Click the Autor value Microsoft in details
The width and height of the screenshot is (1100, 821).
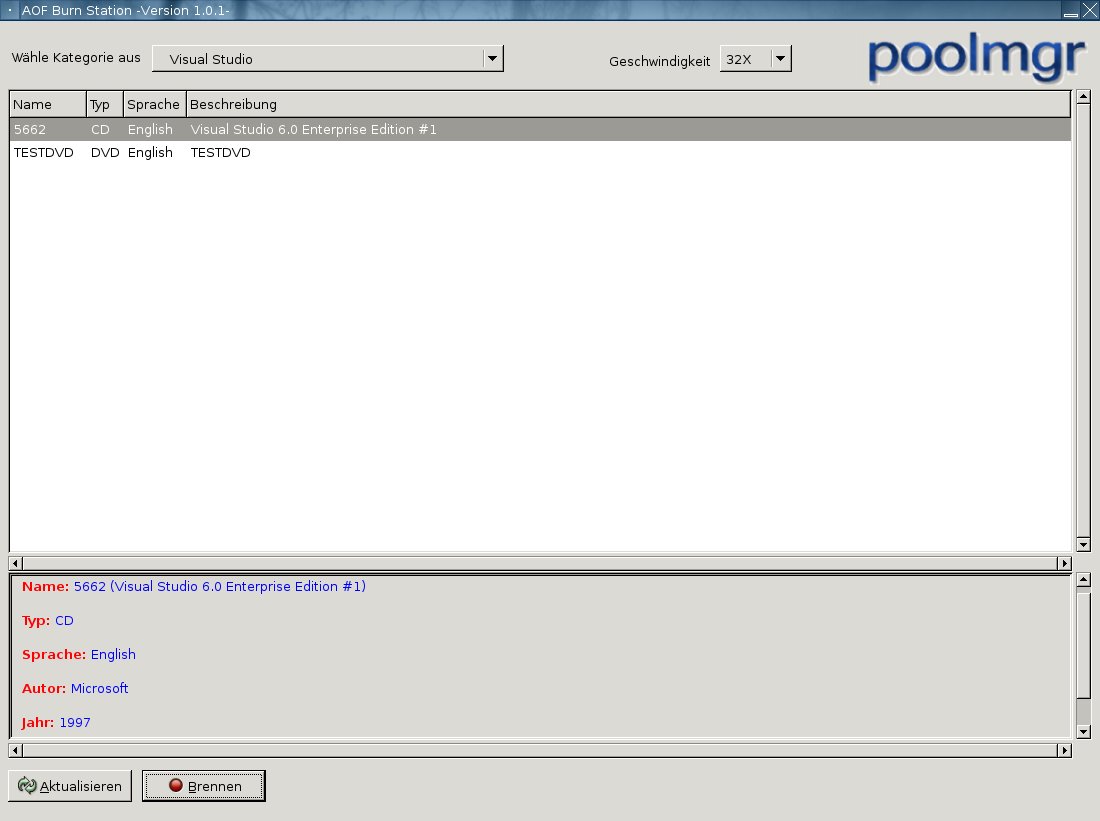[x=100, y=688]
